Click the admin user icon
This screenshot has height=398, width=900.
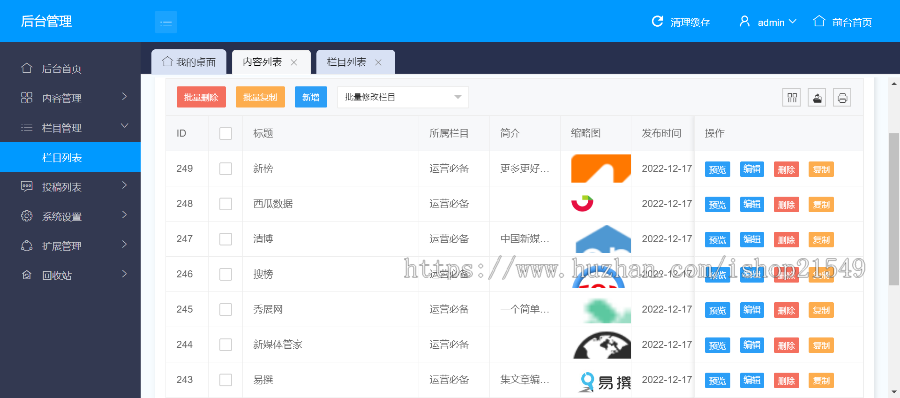[744, 22]
